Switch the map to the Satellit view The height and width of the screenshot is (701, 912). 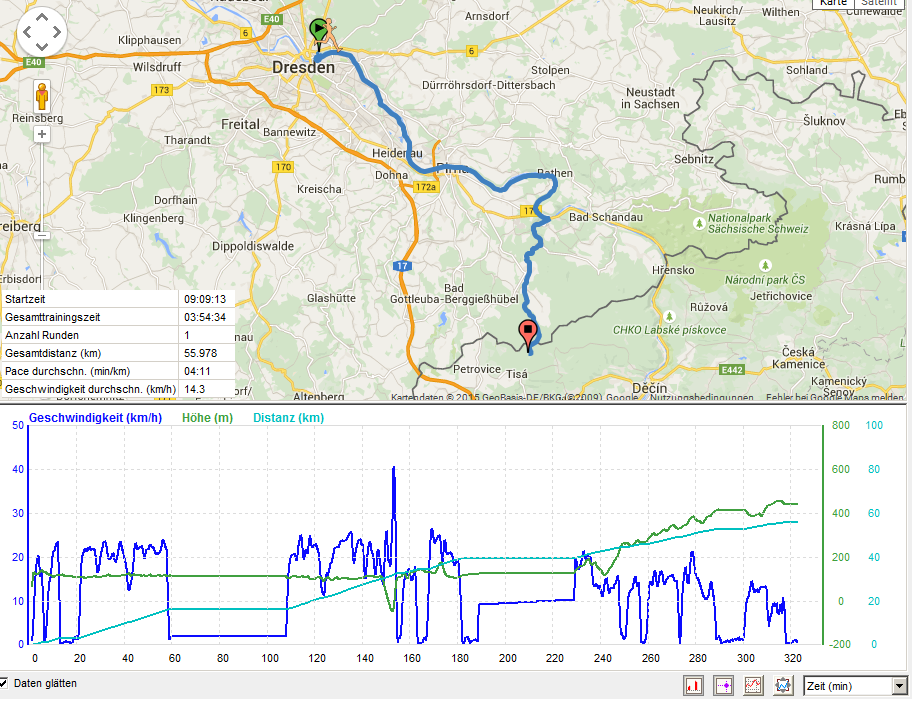pyautogui.click(x=878, y=3)
